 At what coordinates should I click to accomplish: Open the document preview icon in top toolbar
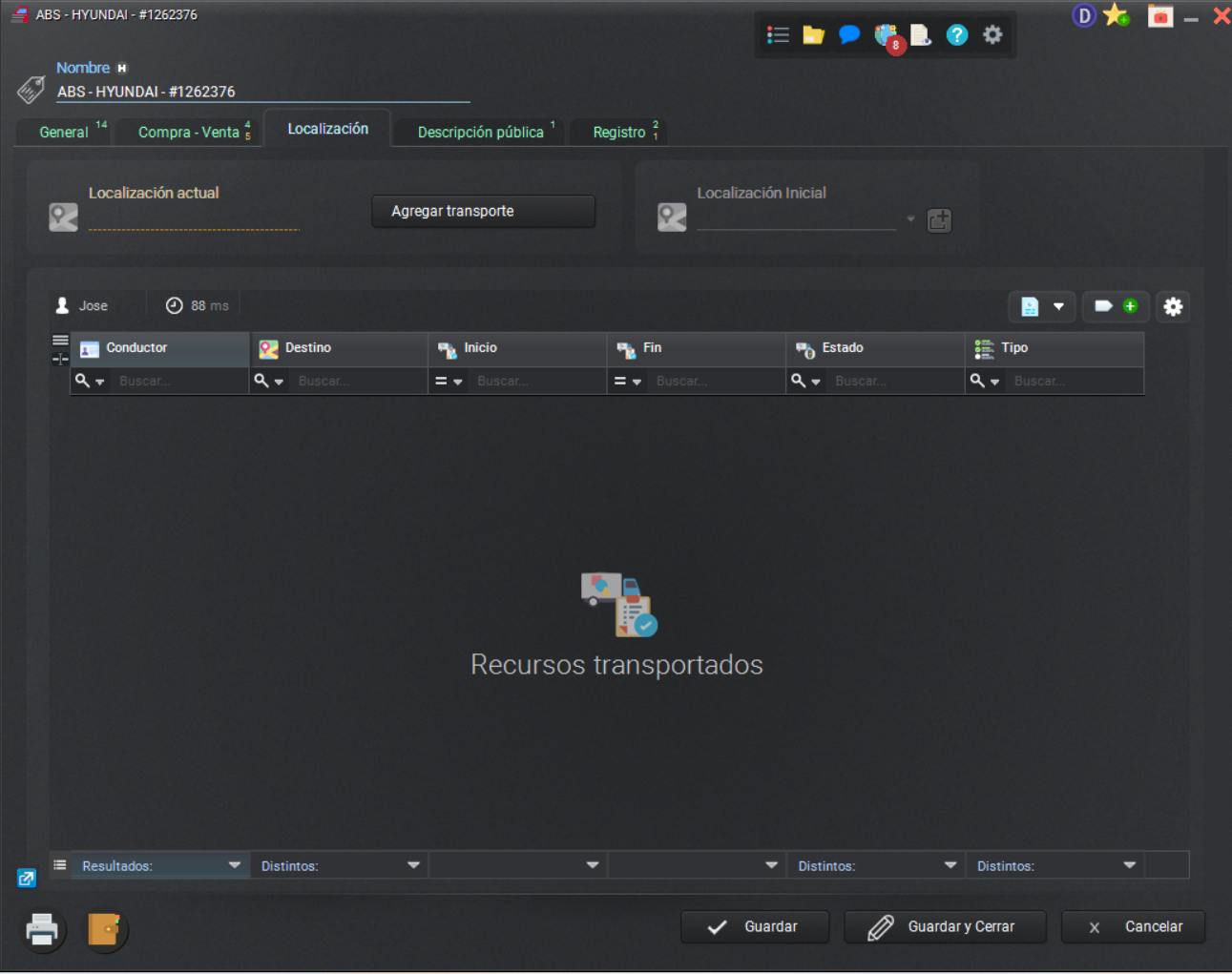pyautogui.click(x=921, y=34)
